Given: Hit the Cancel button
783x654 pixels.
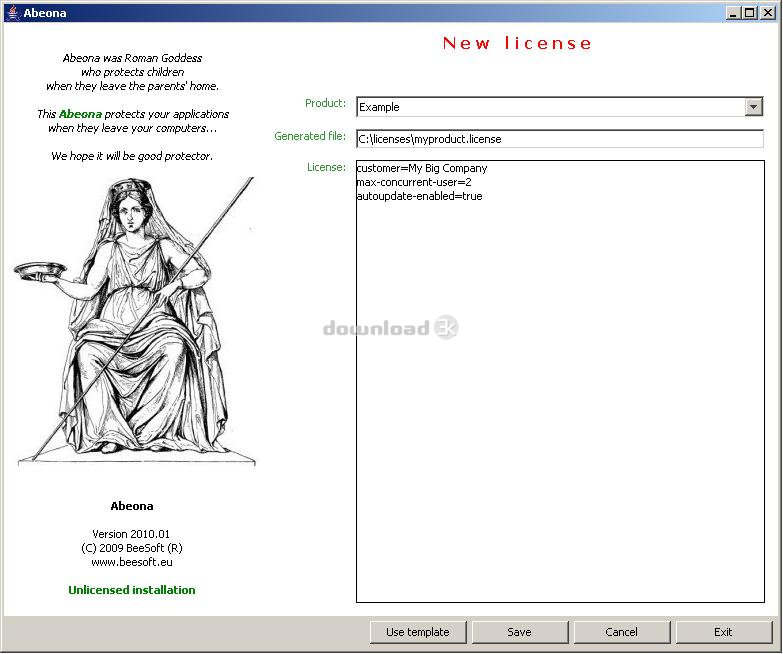Looking at the screenshot, I should pyautogui.click(x=621, y=632).
